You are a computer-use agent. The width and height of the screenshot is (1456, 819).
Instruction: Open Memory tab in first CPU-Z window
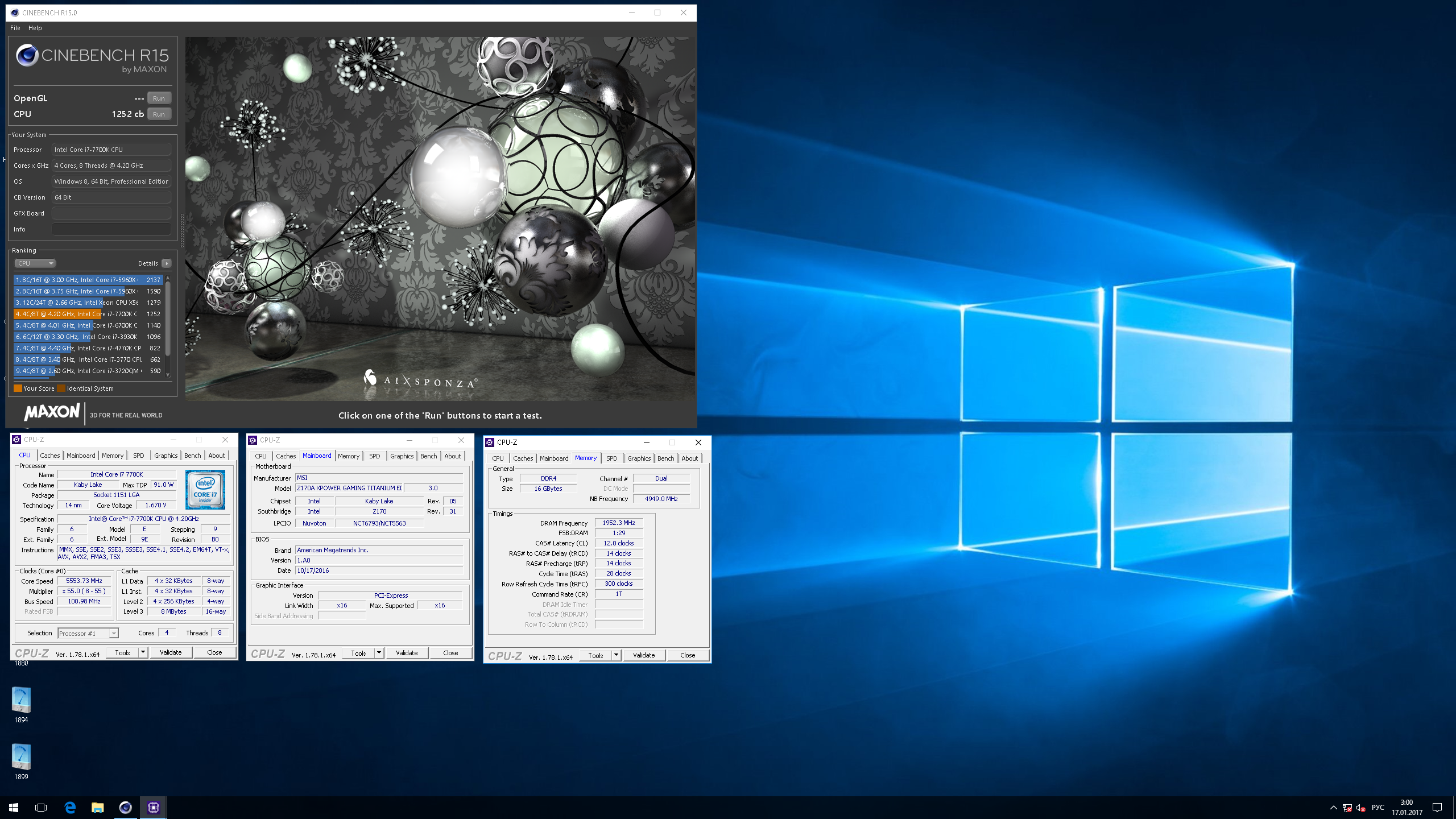(x=113, y=456)
